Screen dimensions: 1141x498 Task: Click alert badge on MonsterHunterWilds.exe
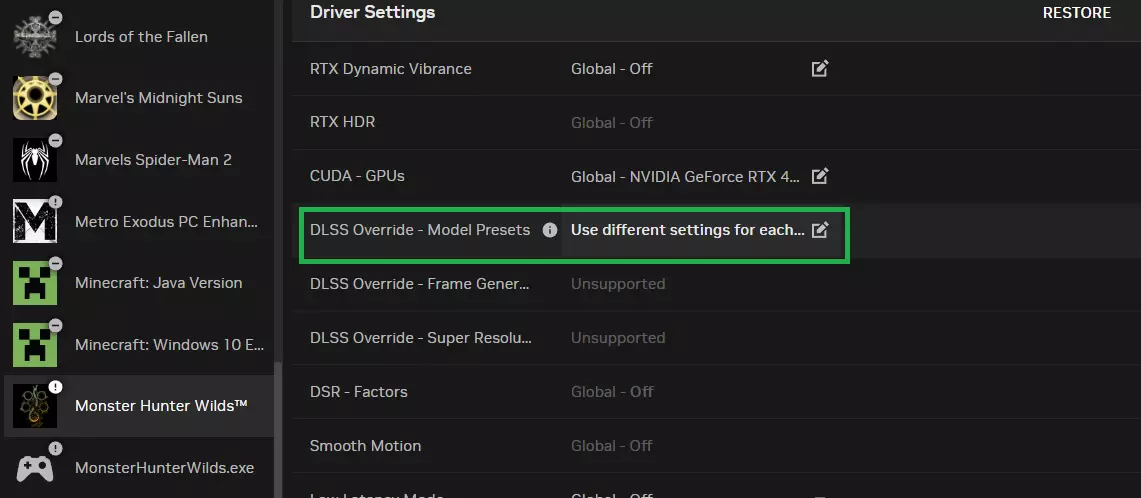[x=56, y=448]
